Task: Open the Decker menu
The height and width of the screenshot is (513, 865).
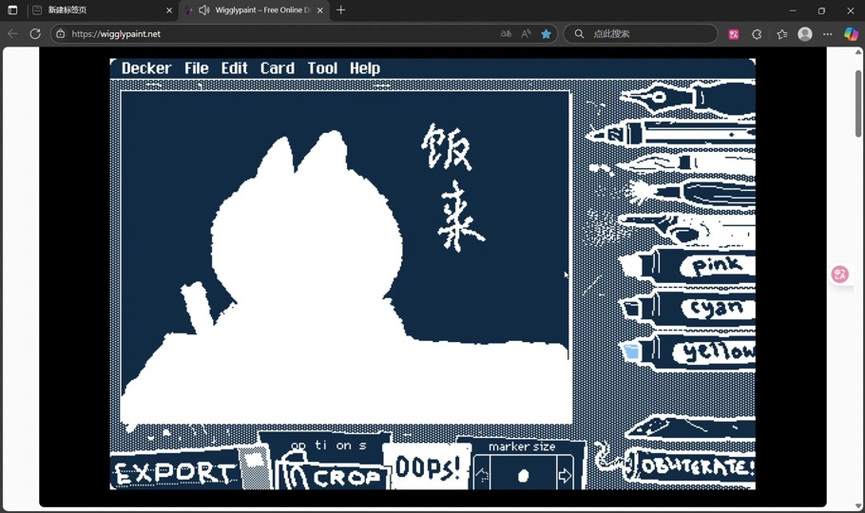Action: click(146, 68)
